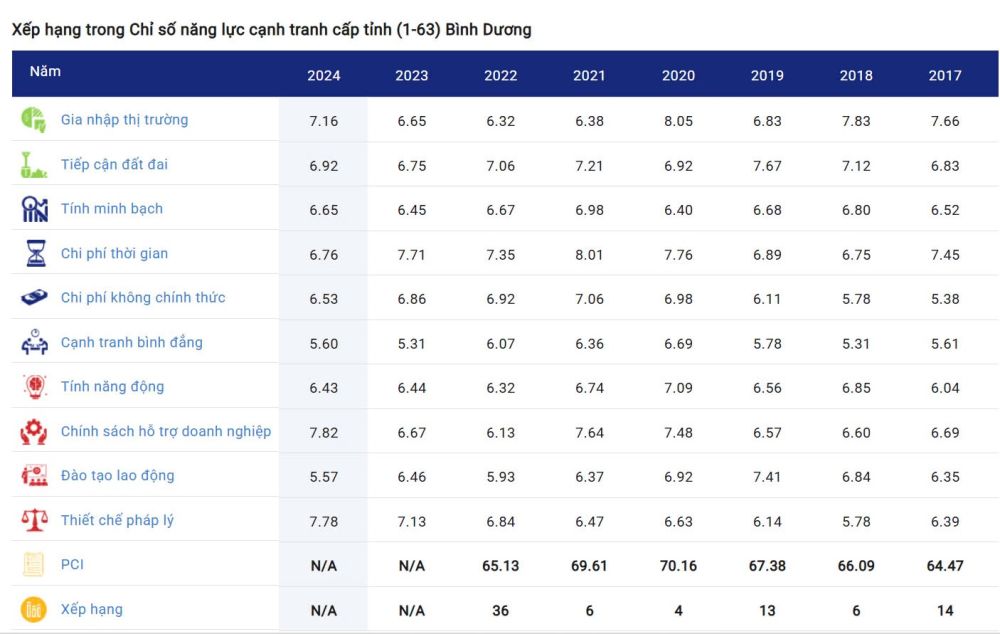1000x634 pixels.
Task: Click the Tính năng động lightbulb icon
Action: [x=34, y=387]
